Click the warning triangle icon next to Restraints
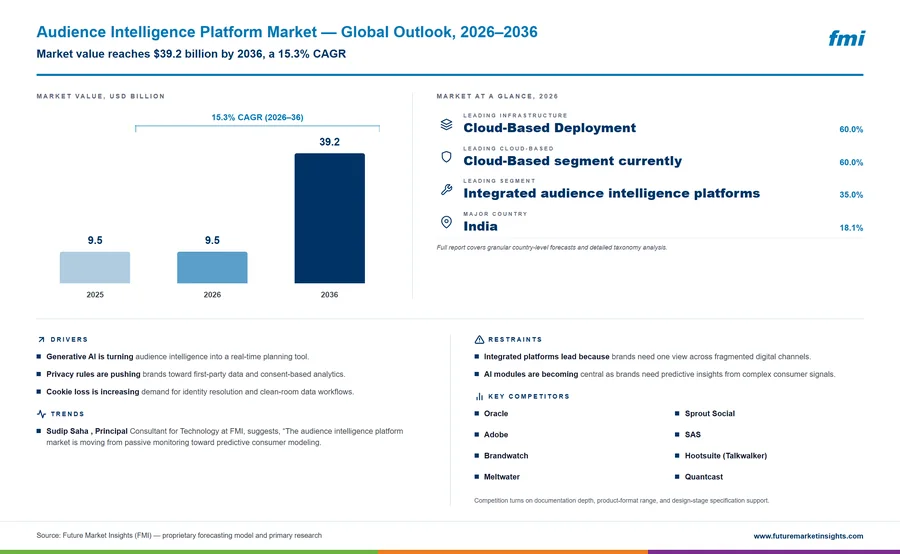 click(x=479, y=339)
